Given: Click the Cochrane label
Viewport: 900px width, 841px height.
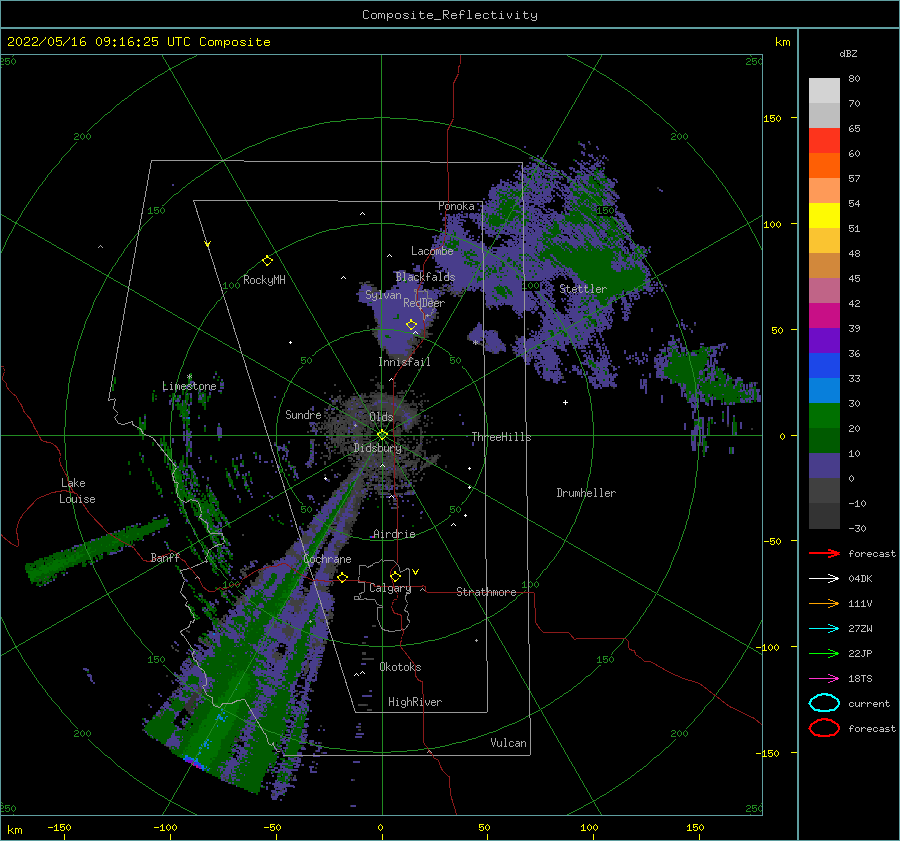Looking at the screenshot, I should coord(327,559).
